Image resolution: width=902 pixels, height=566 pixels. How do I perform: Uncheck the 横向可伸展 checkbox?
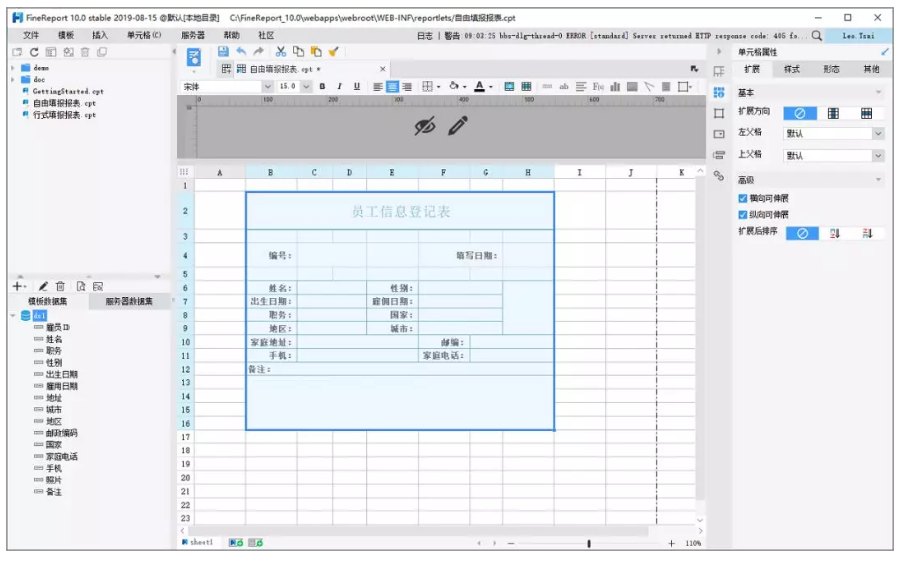(743, 198)
